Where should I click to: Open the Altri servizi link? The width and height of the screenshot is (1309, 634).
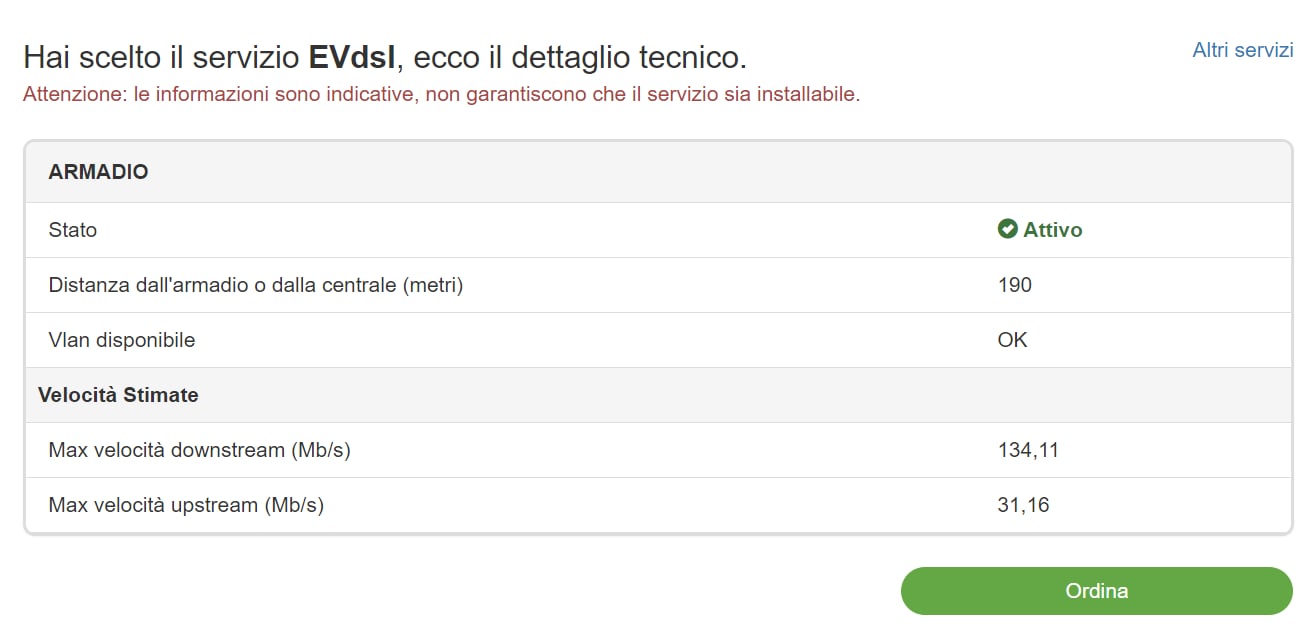pos(1243,50)
